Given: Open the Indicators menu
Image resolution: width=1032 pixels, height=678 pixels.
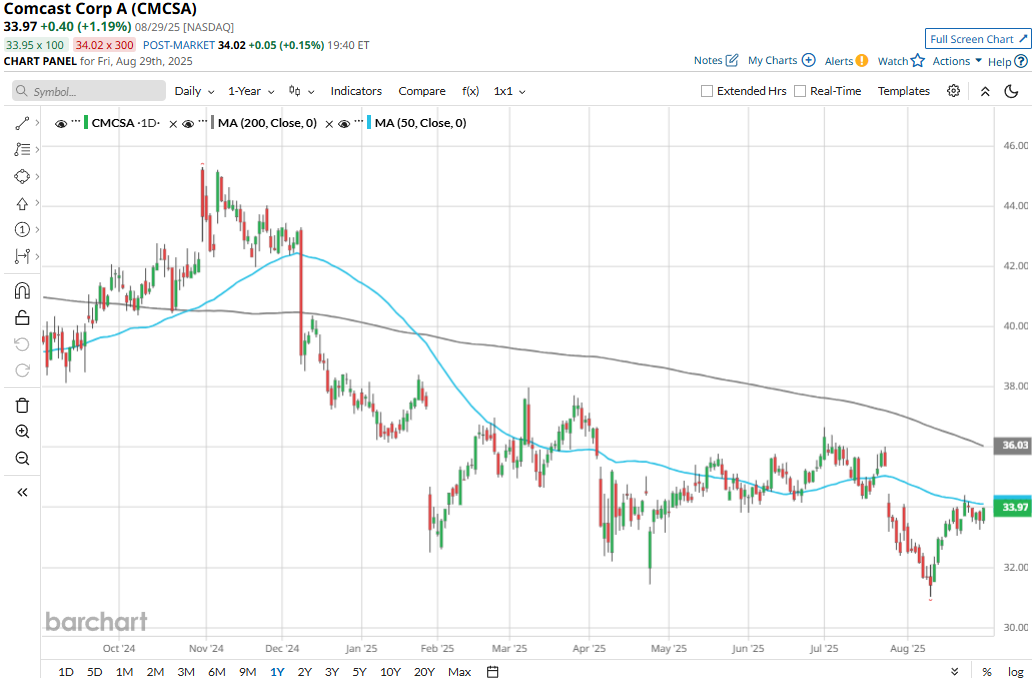Looking at the screenshot, I should (x=356, y=91).
